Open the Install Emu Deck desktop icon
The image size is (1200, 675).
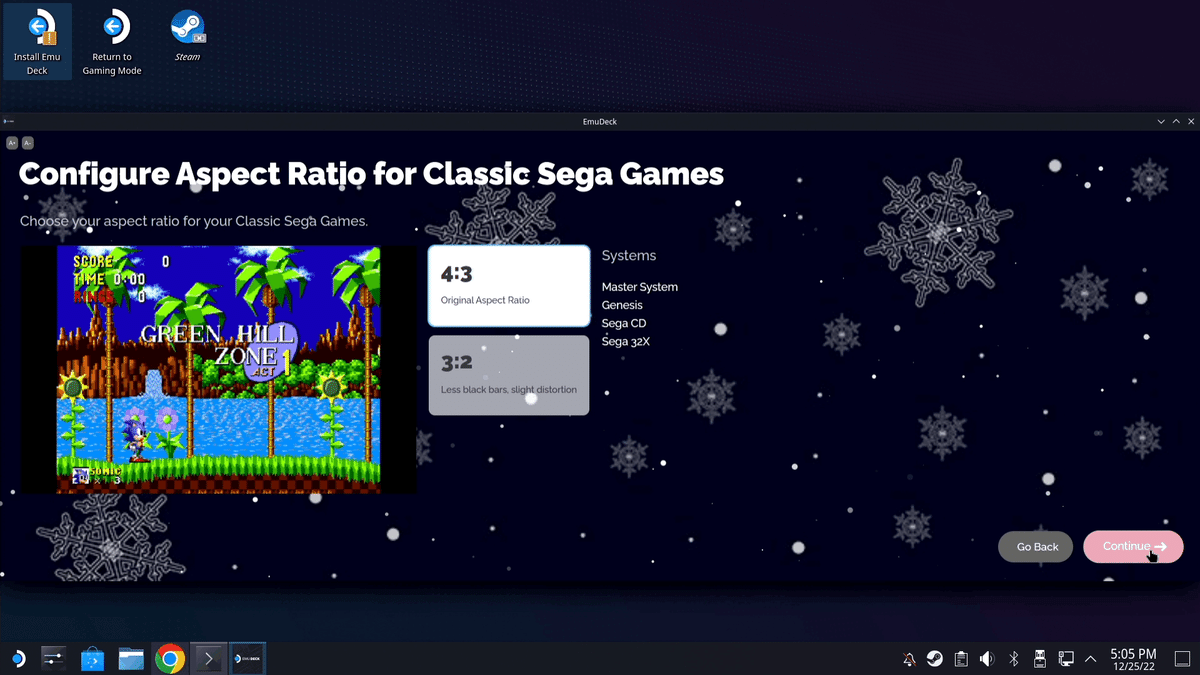click(x=37, y=43)
